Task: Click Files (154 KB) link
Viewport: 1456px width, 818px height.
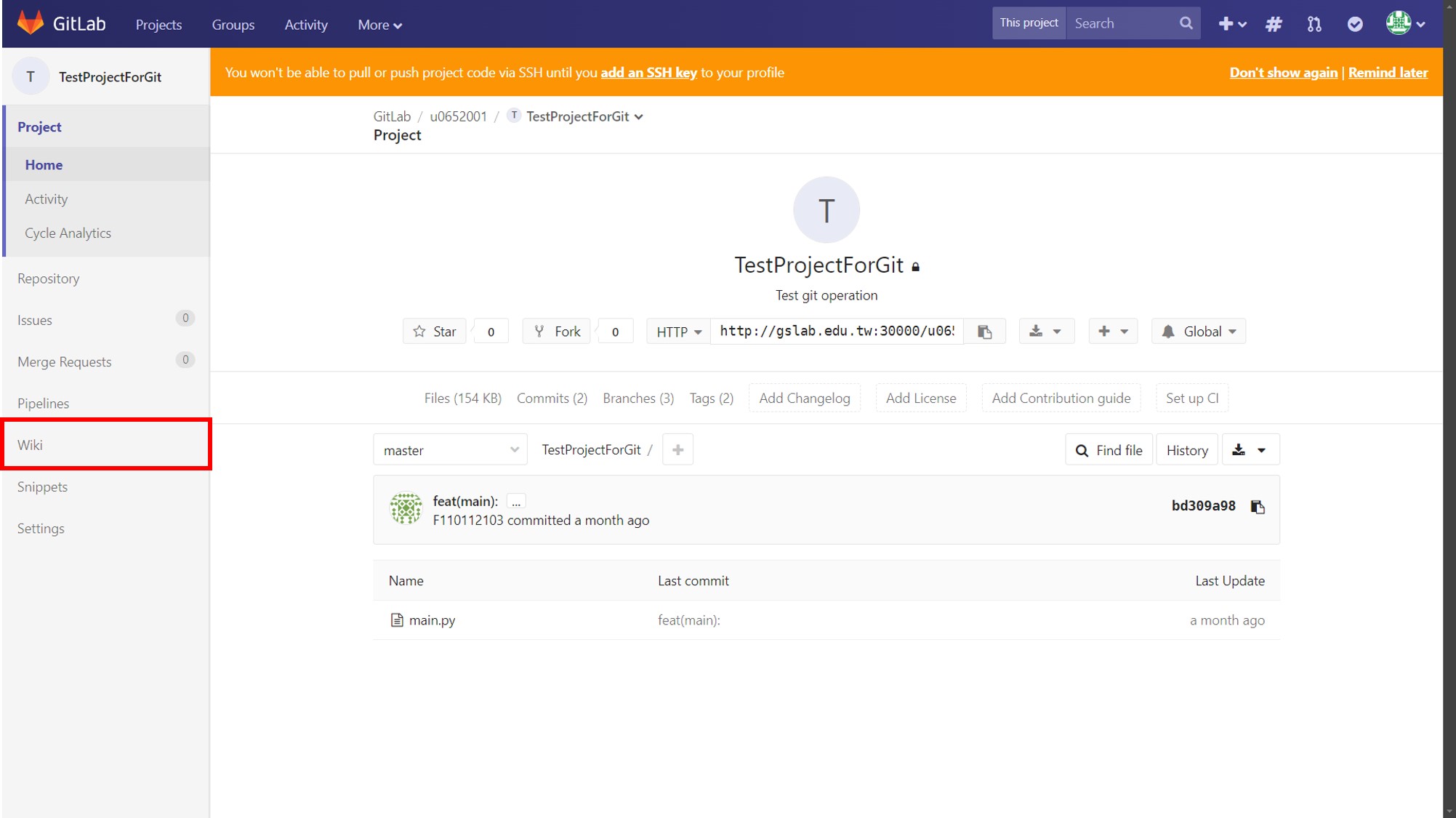Action: pos(462,398)
